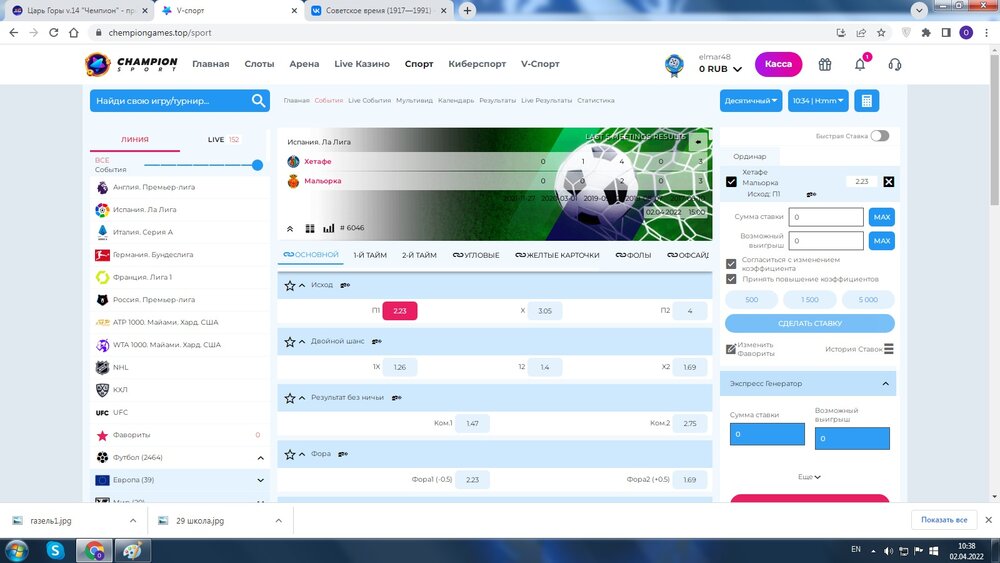Click the search magnifier icon
This screenshot has width=1000, height=563.
[x=258, y=101]
